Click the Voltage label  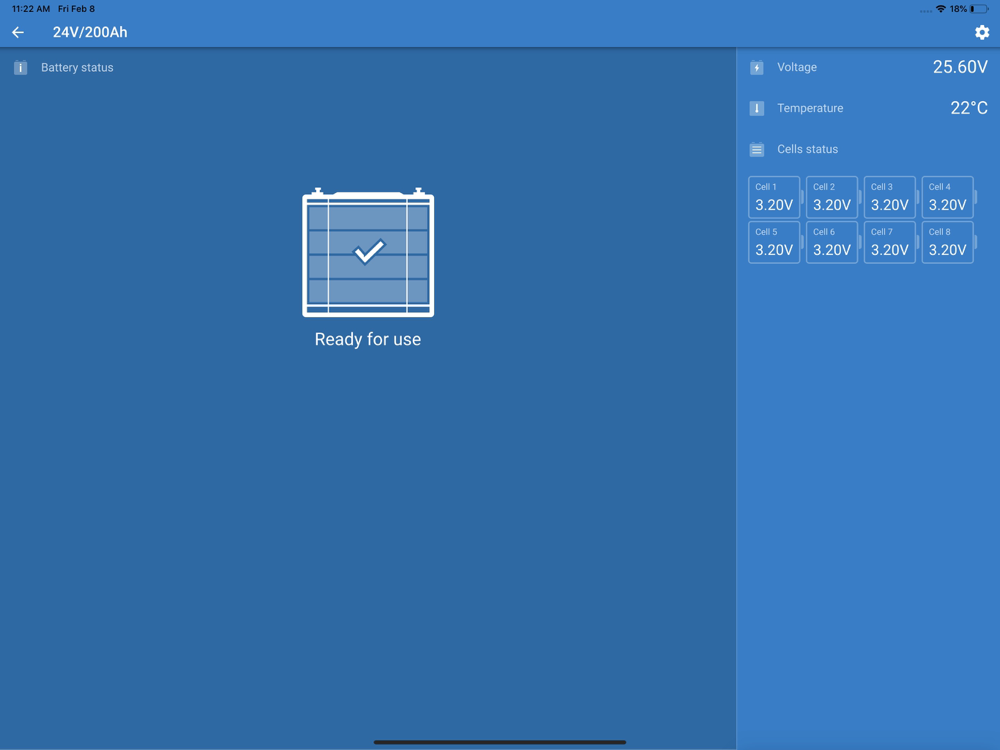tap(797, 67)
